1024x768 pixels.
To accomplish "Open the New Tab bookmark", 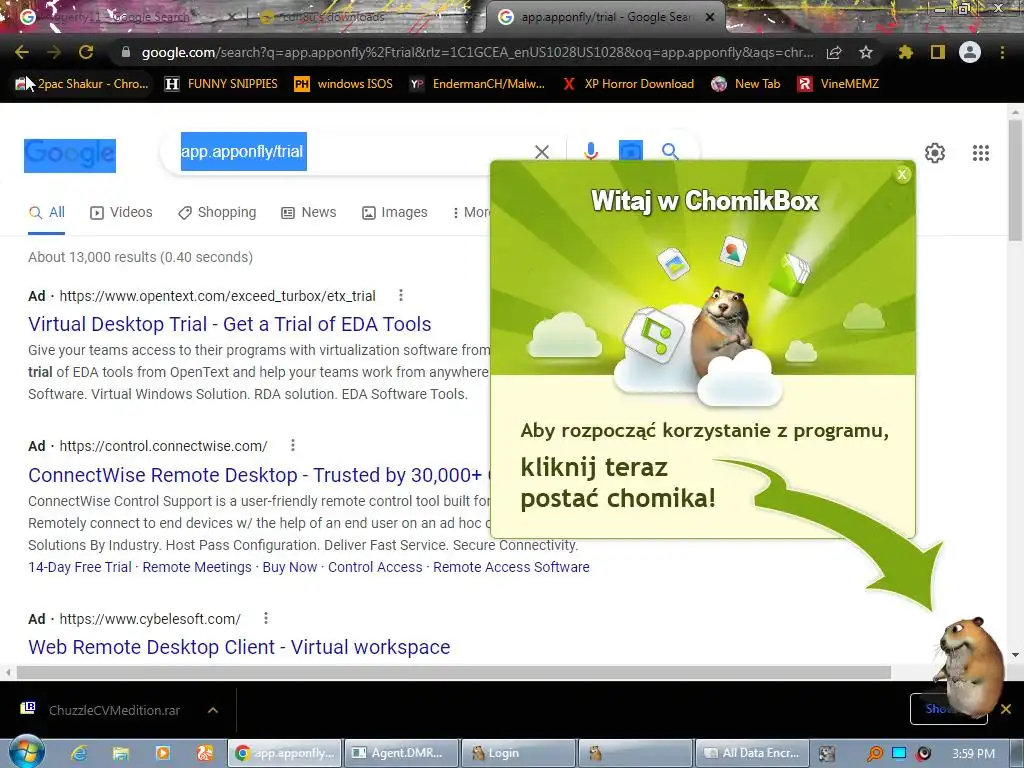I will pos(746,84).
